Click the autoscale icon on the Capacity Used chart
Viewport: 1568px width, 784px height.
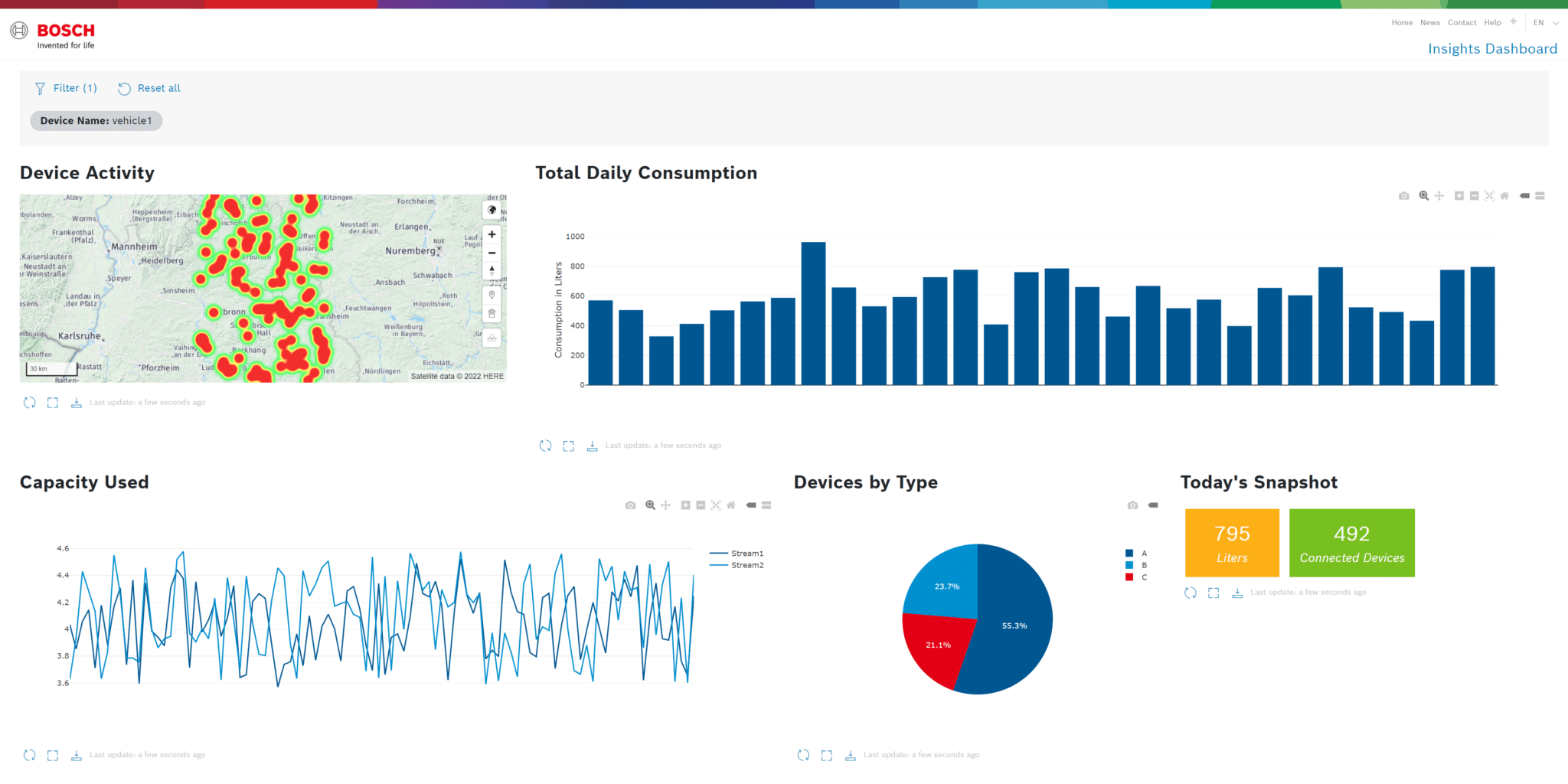716,505
